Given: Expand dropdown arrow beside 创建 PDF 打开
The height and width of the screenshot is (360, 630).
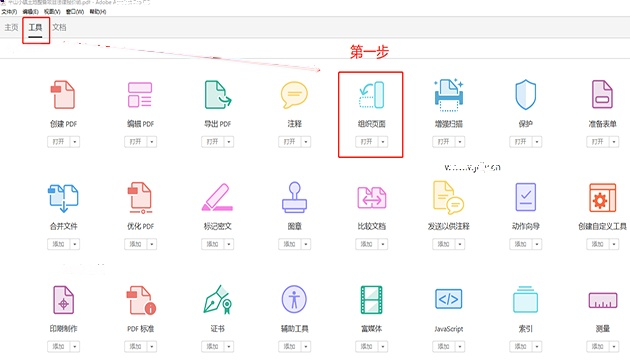Looking at the screenshot, I should 75,142.
